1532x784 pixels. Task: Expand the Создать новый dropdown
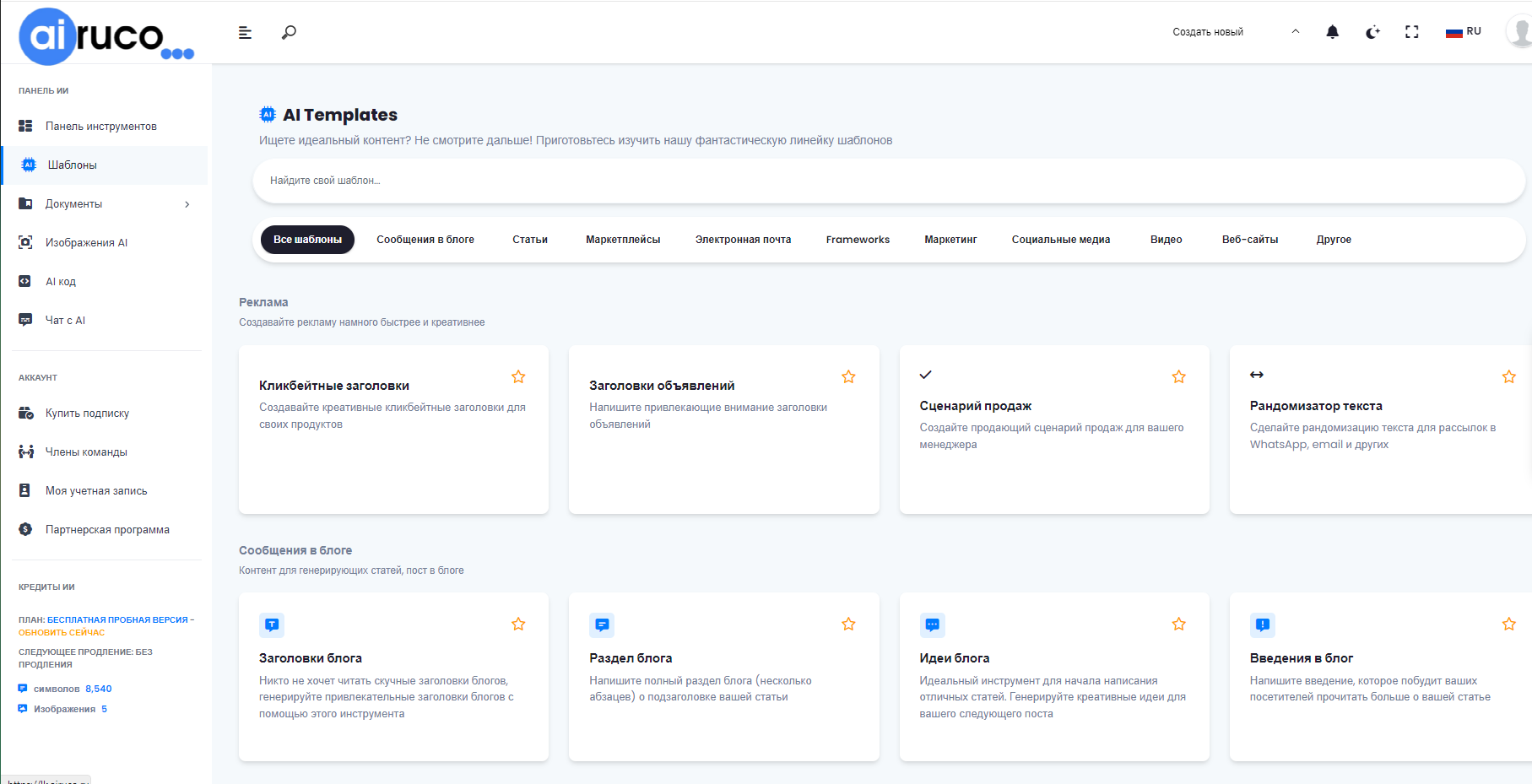[1208, 31]
